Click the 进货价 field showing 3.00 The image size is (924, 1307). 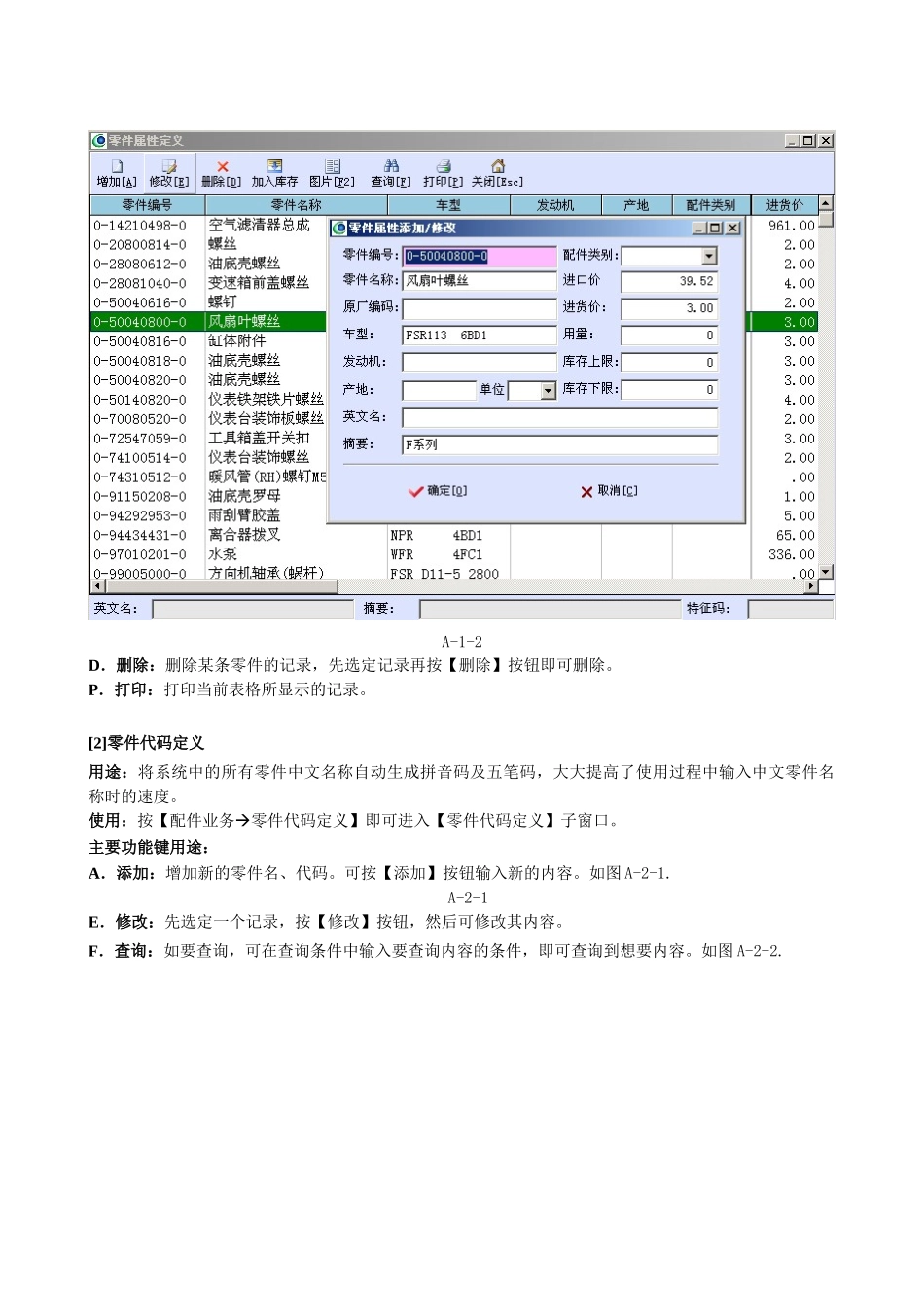click(x=669, y=308)
